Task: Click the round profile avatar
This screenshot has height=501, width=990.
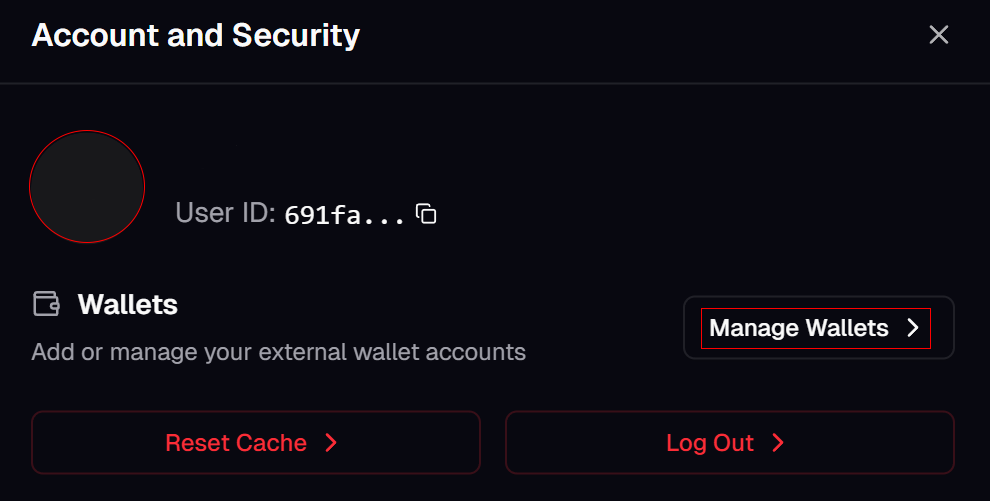Action: (87, 186)
